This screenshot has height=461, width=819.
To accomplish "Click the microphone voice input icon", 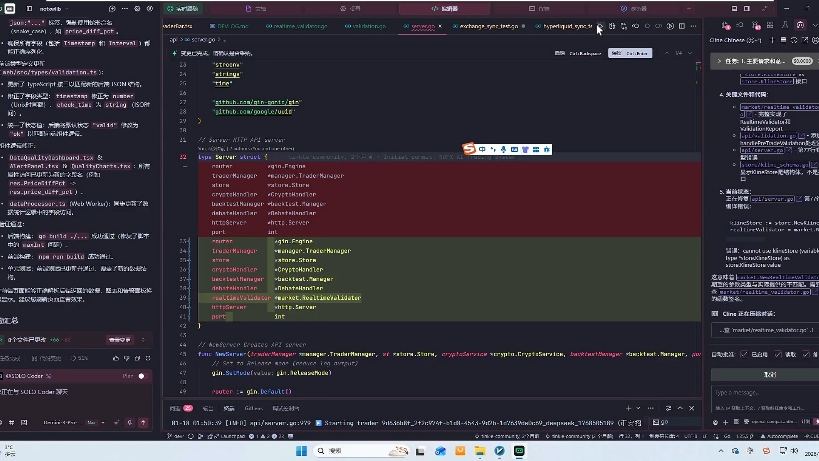I will [130, 422].
